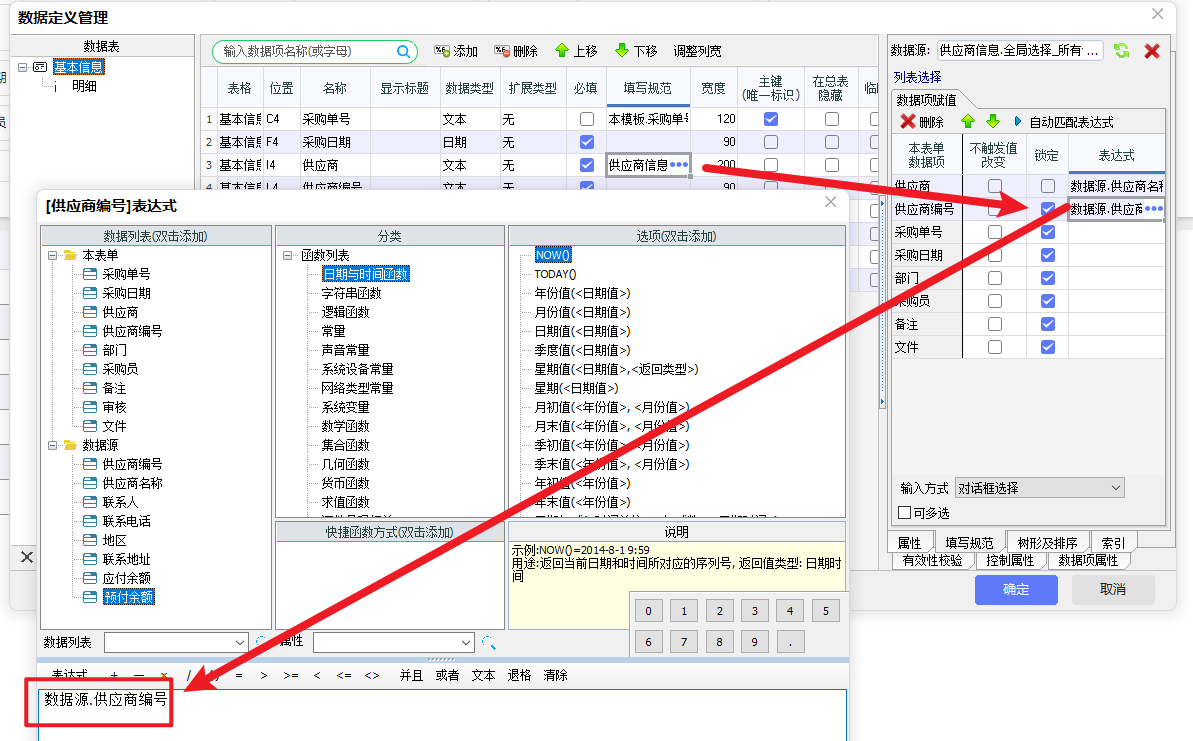Switch to the 数据项属性 tab

pyautogui.click(x=1088, y=561)
